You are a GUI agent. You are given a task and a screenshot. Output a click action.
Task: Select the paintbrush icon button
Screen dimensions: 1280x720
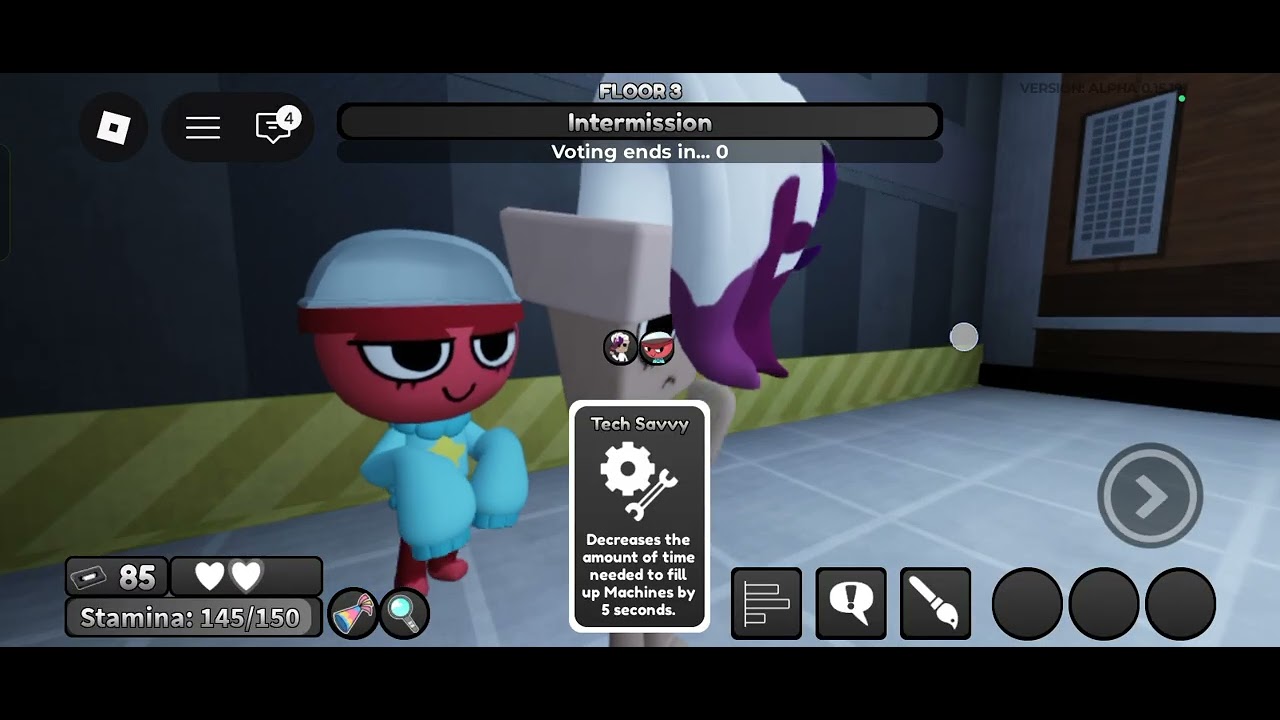pos(935,603)
